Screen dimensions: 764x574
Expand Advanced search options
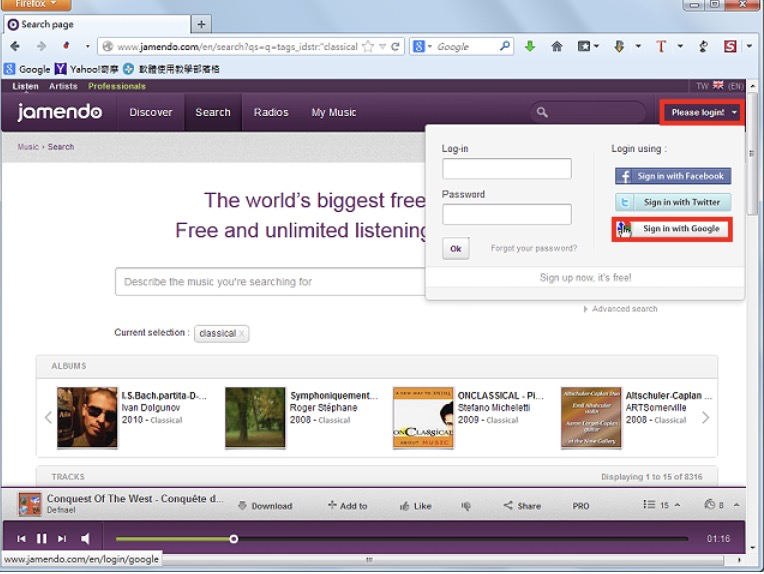621,309
